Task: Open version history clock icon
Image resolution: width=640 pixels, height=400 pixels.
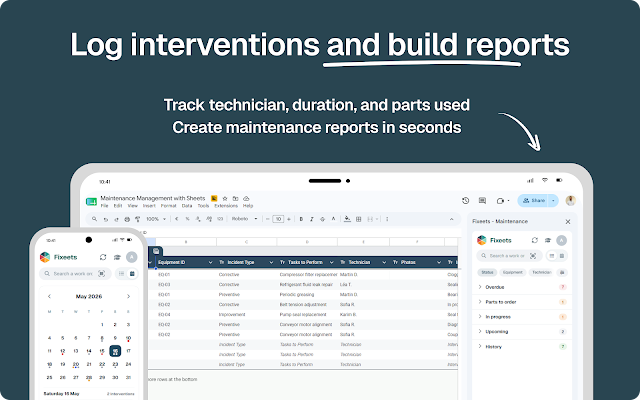Action: pos(465,200)
